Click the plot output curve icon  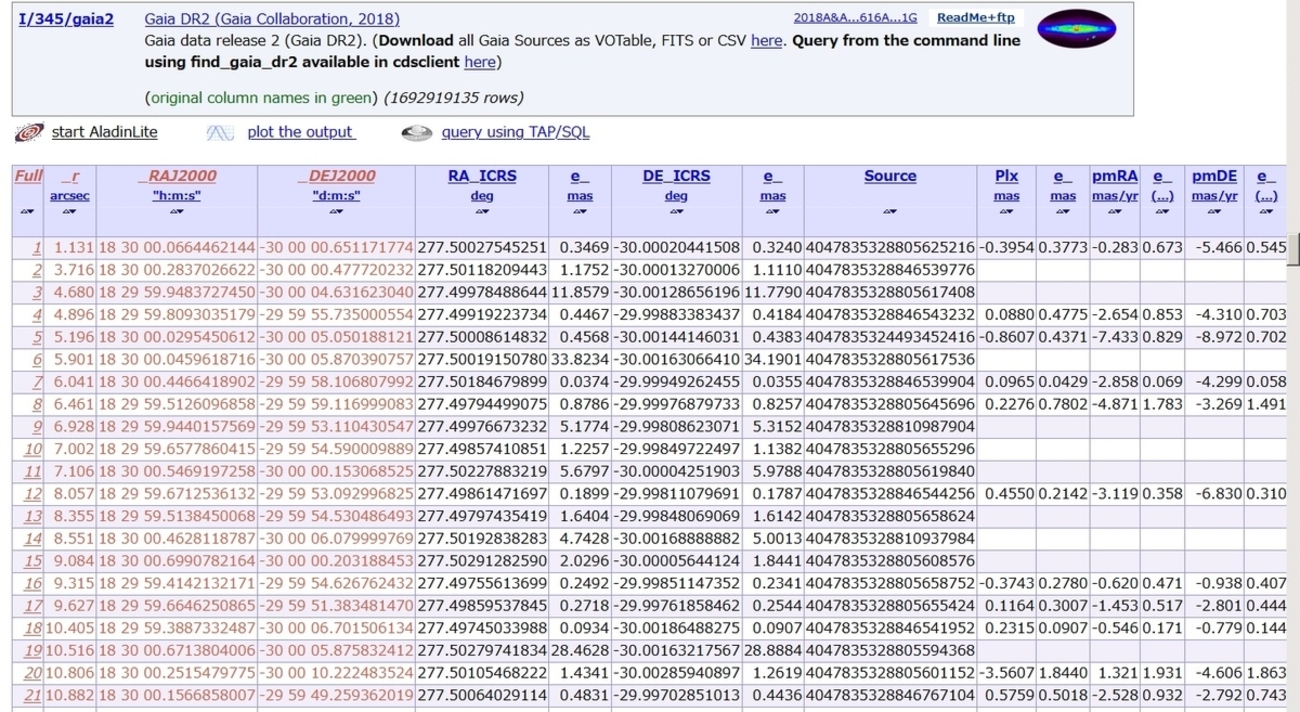coord(220,133)
